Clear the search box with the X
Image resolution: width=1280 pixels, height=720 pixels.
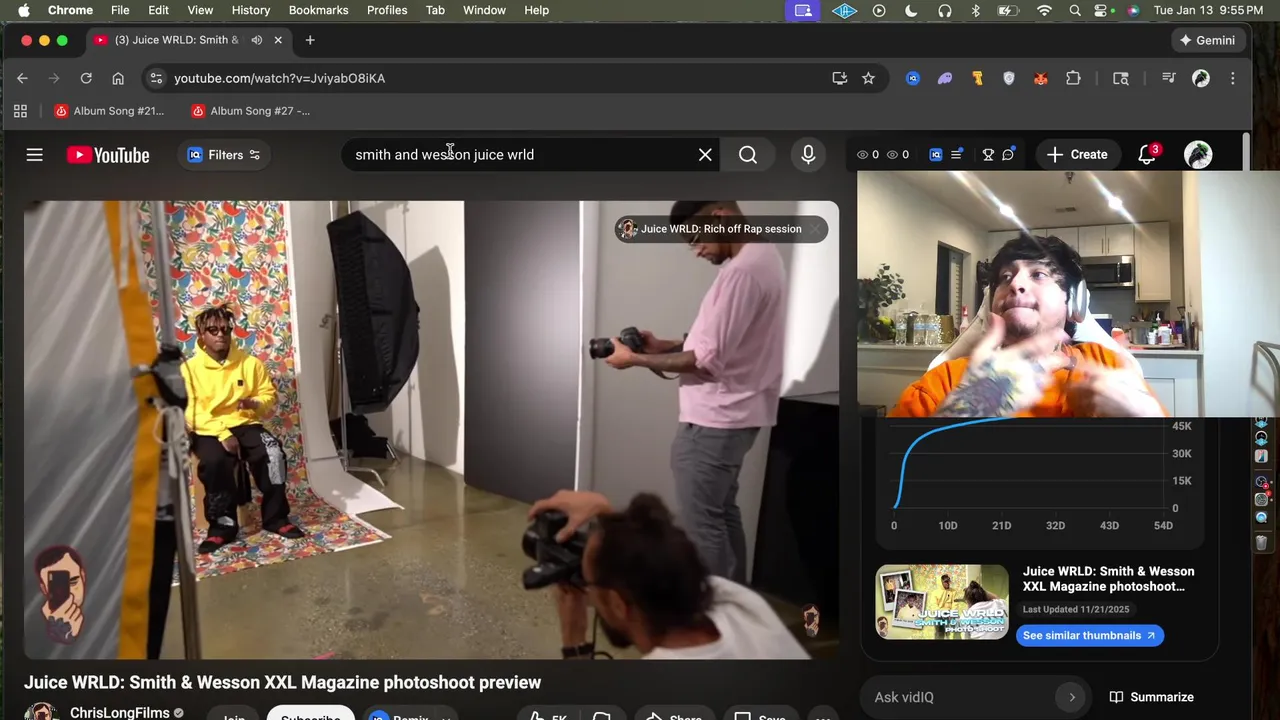(x=705, y=155)
